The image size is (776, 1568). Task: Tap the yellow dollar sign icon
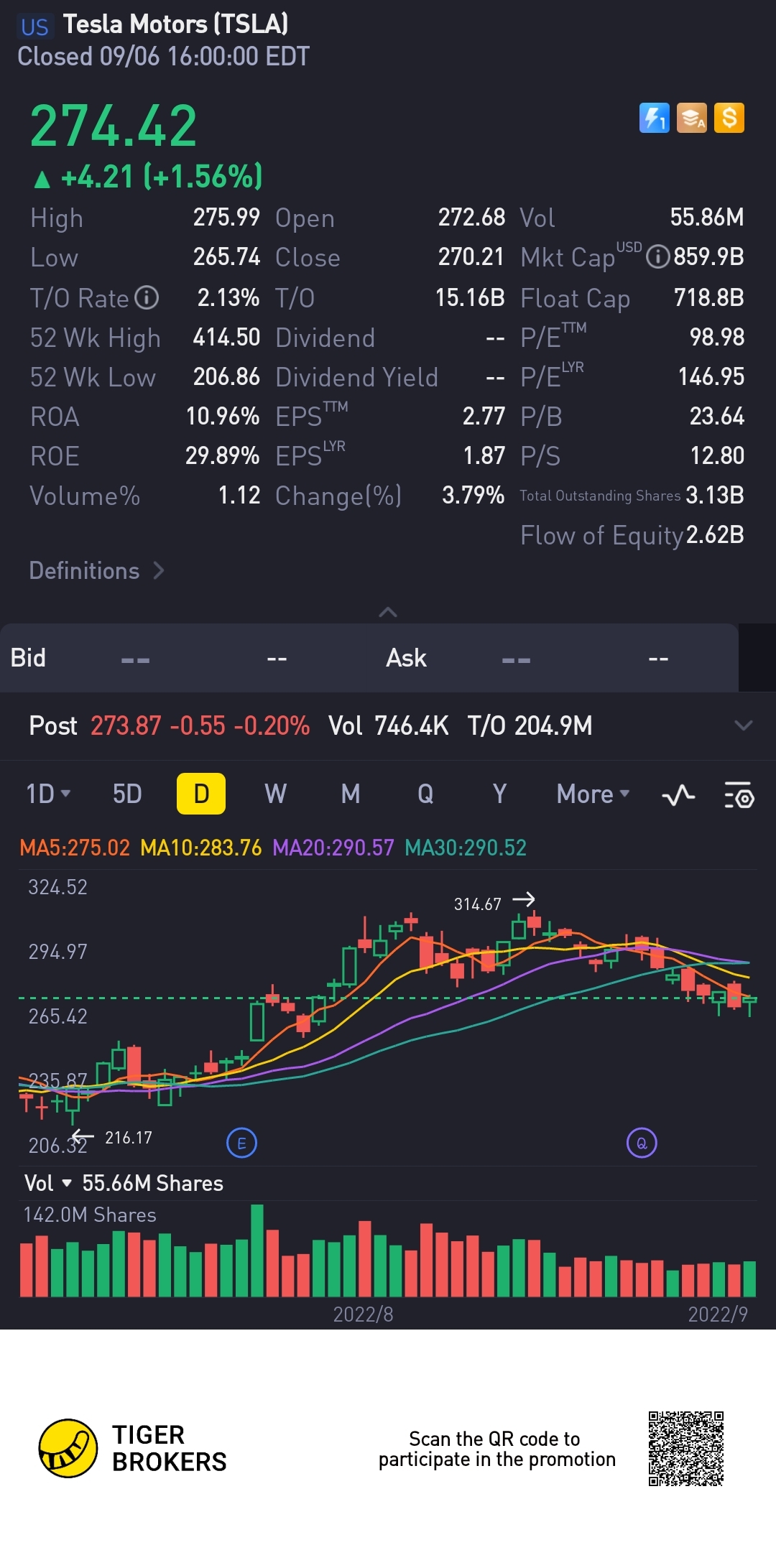pyautogui.click(x=729, y=118)
